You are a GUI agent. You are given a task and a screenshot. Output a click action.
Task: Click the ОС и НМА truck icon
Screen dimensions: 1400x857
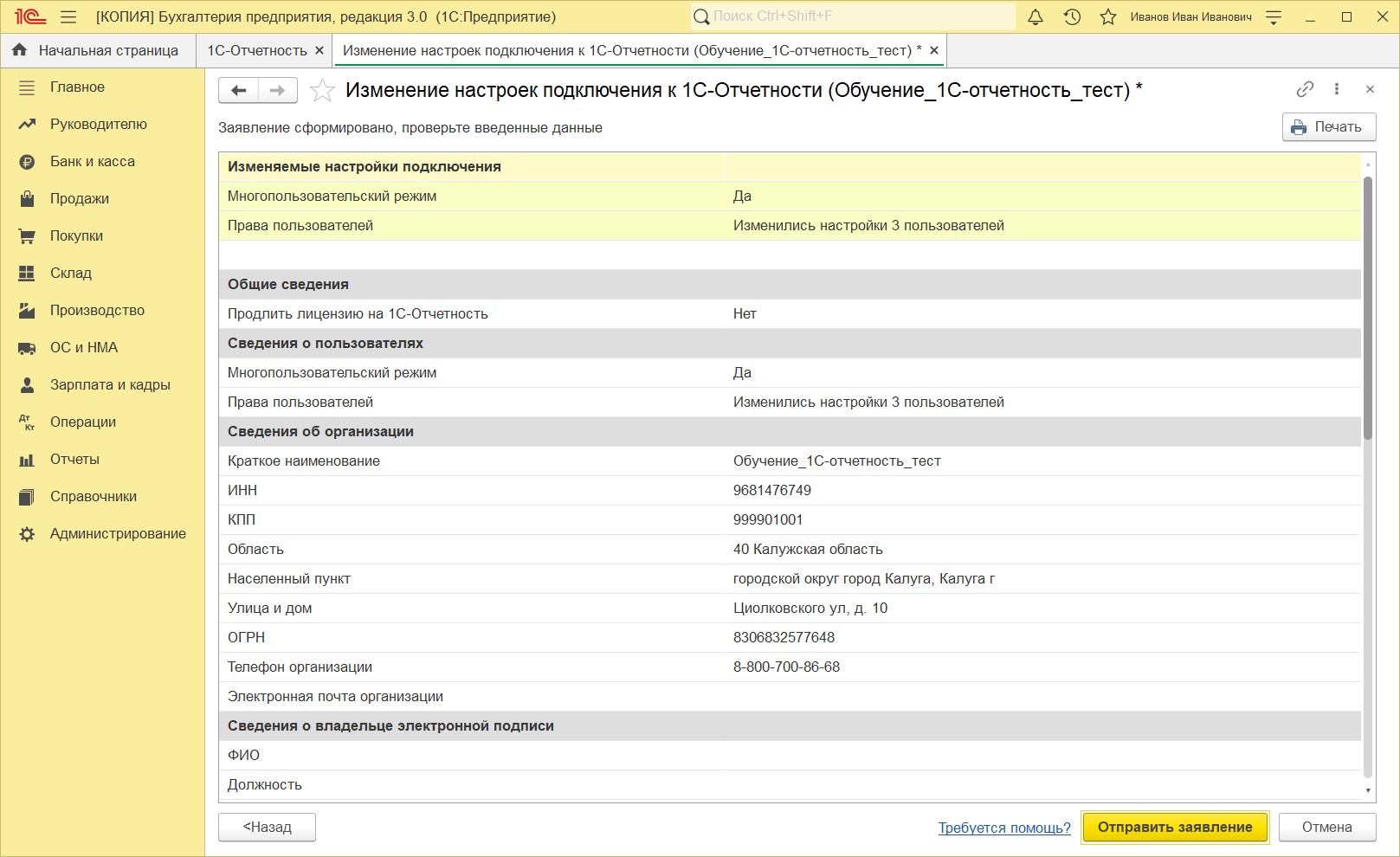[27, 348]
